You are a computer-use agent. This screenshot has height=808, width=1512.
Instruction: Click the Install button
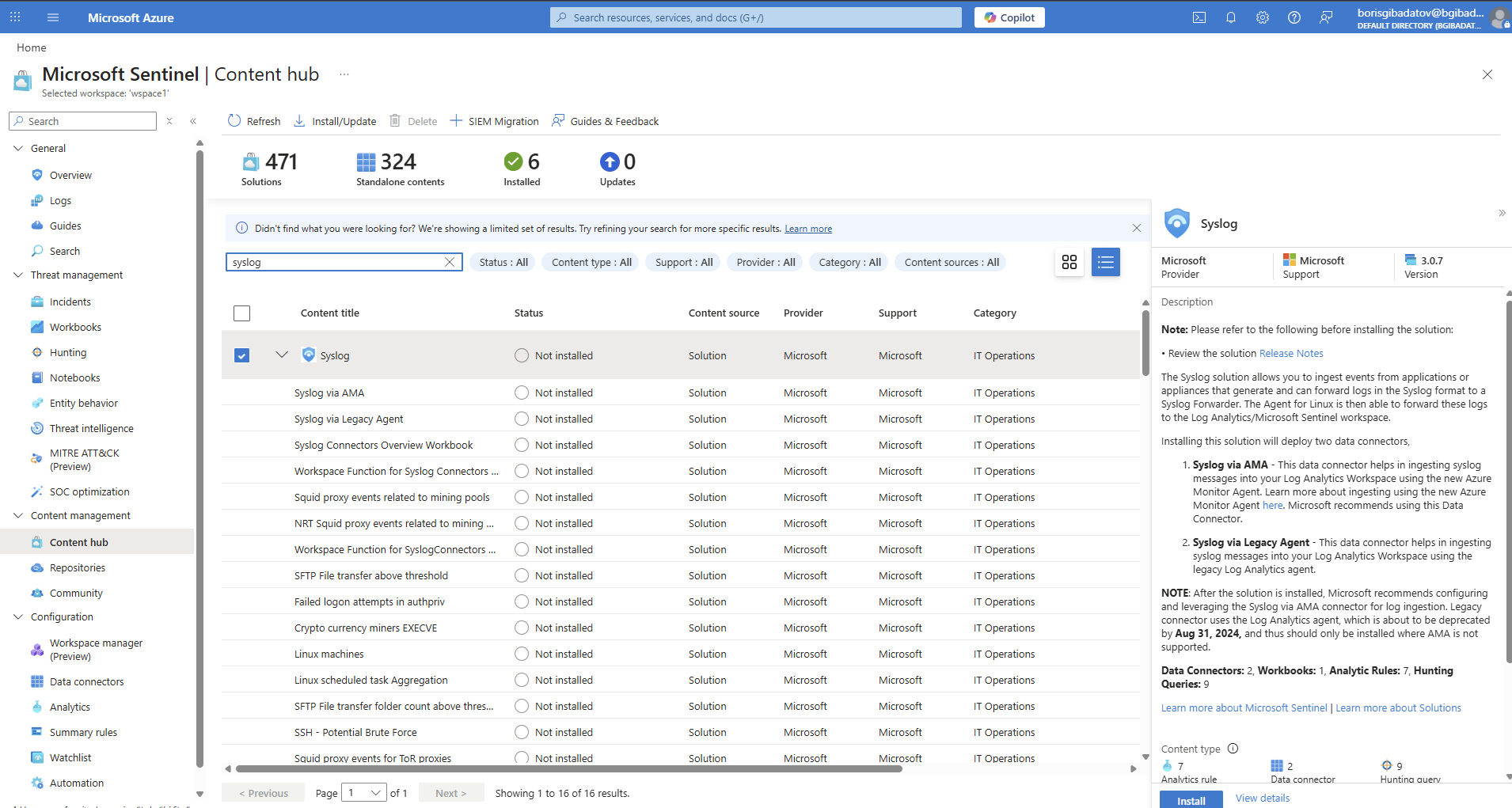click(x=1191, y=800)
